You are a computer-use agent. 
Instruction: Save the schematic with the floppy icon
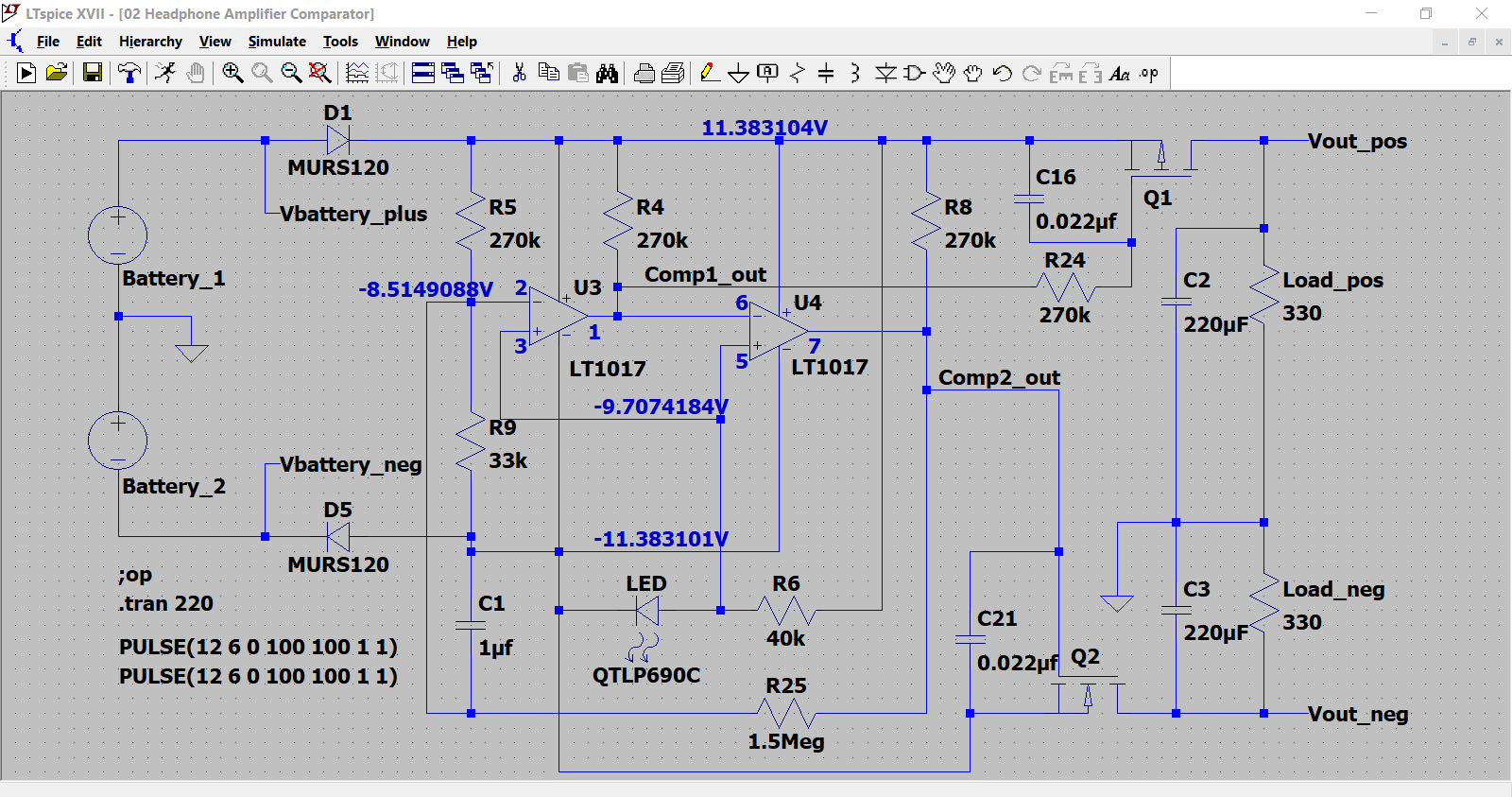(93, 73)
